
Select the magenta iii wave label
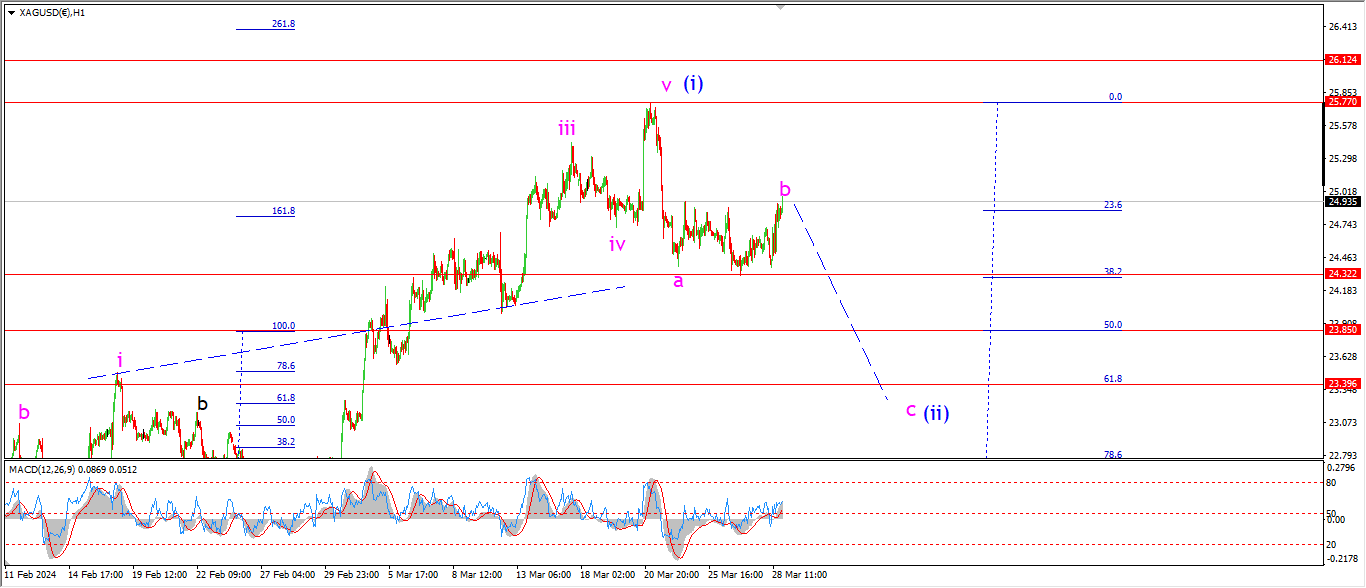pyautogui.click(x=566, y=128)
